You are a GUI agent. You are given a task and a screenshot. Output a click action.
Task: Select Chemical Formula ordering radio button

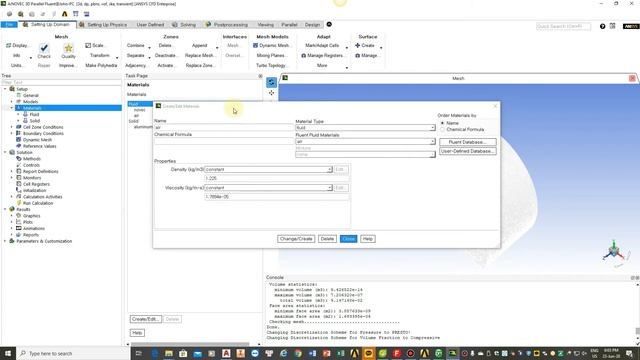(x=442, y=129)
